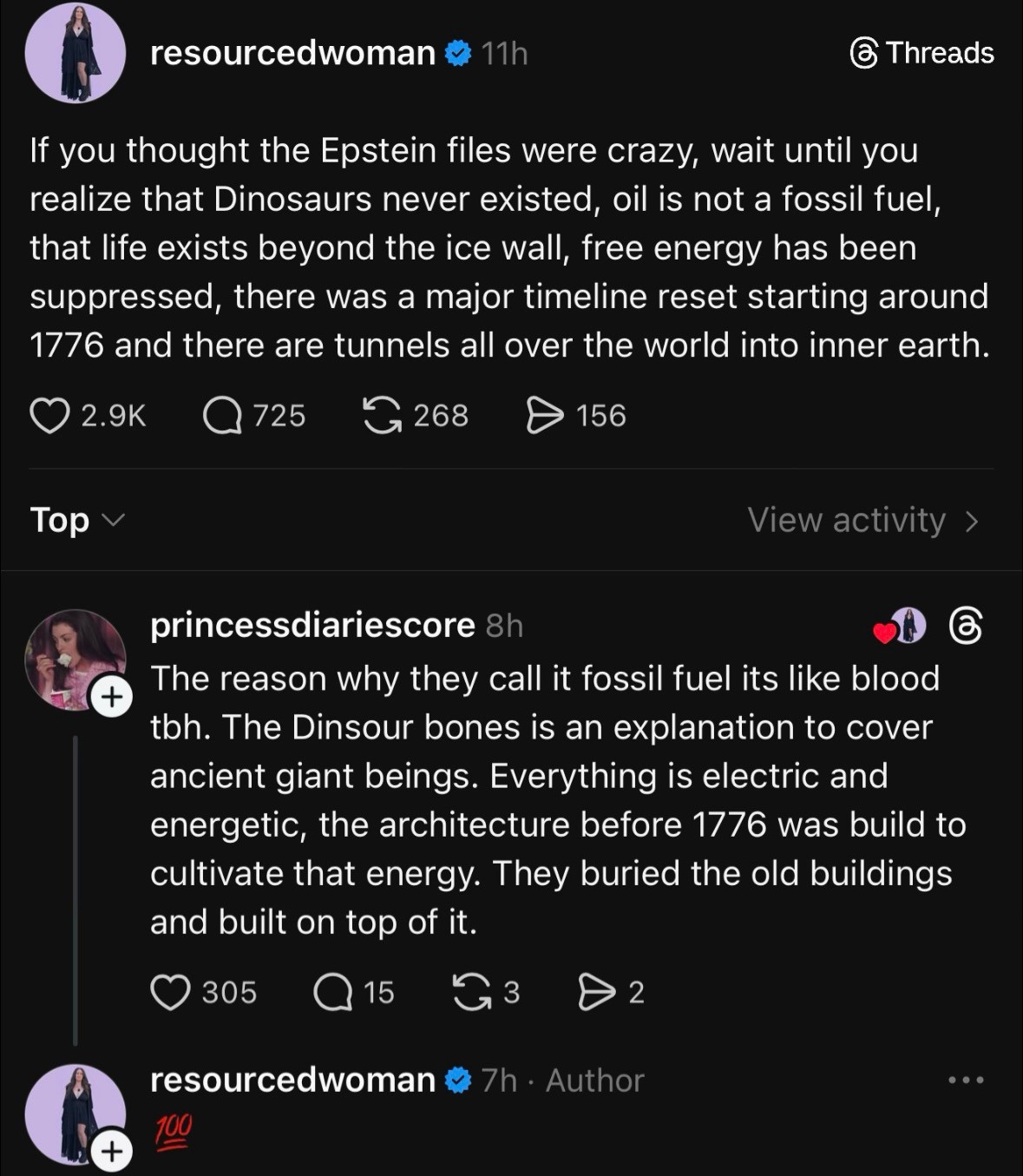View resourcedwoman profile picture at top
1023x1176 pixels.
[x=75, y=53]
